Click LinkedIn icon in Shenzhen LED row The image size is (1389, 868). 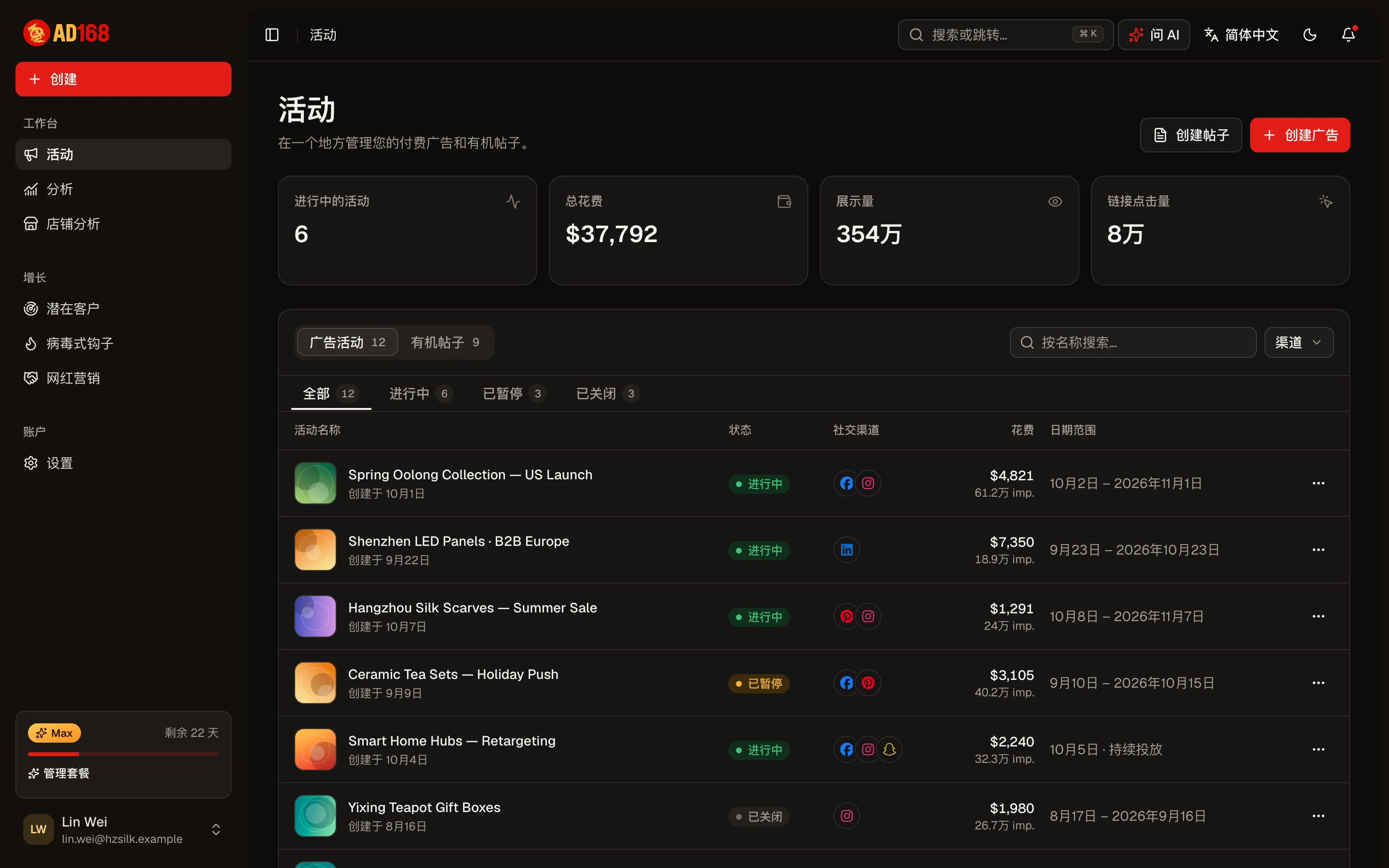click(846, 550)
